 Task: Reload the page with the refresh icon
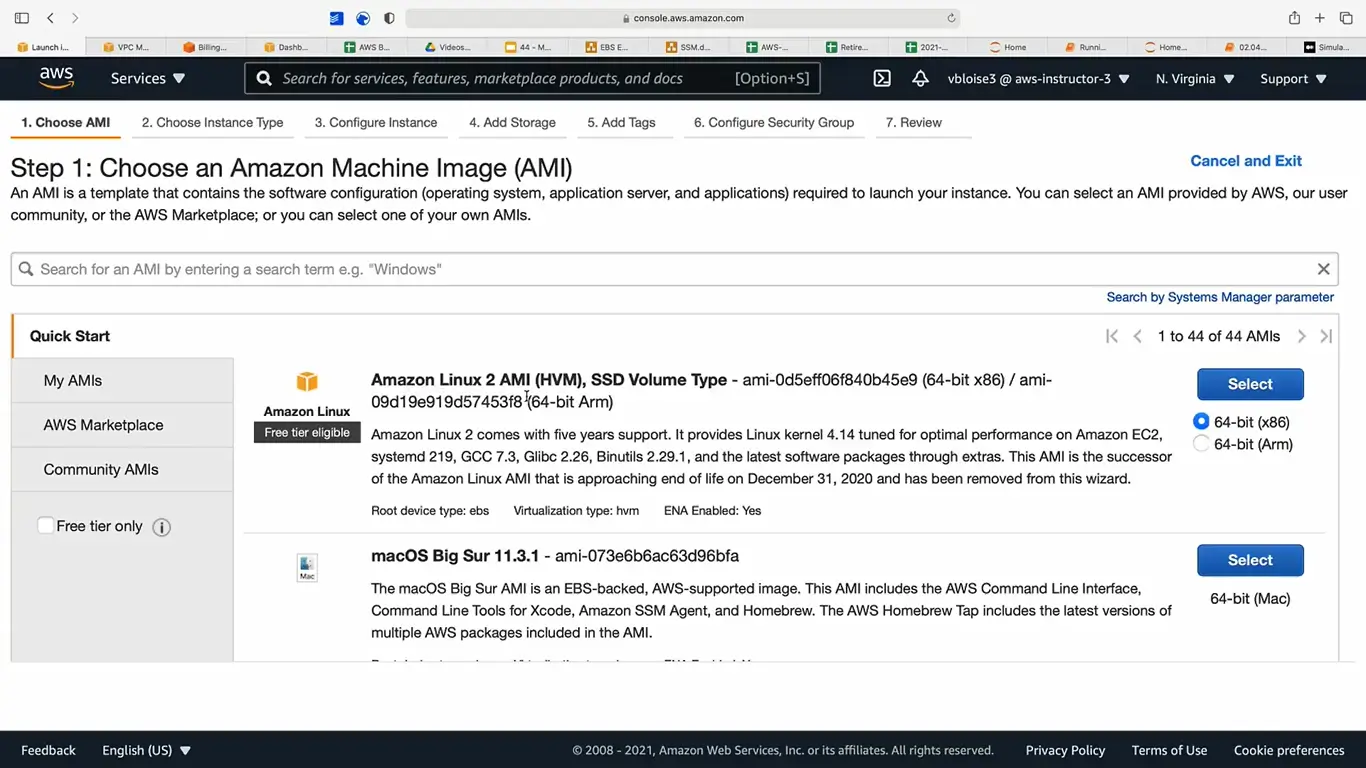tap(951, 18)
